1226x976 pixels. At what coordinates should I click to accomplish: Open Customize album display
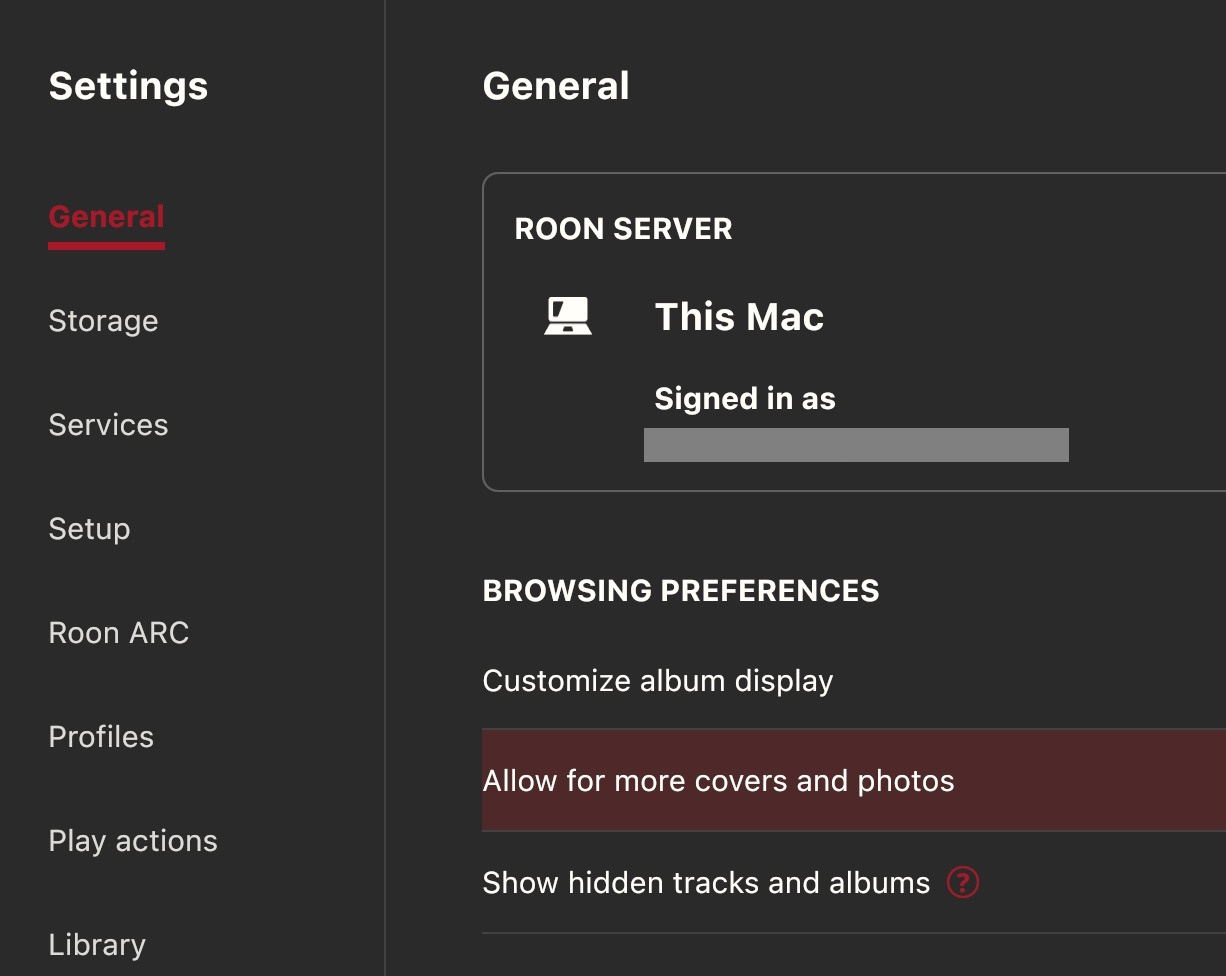(658, 681)
